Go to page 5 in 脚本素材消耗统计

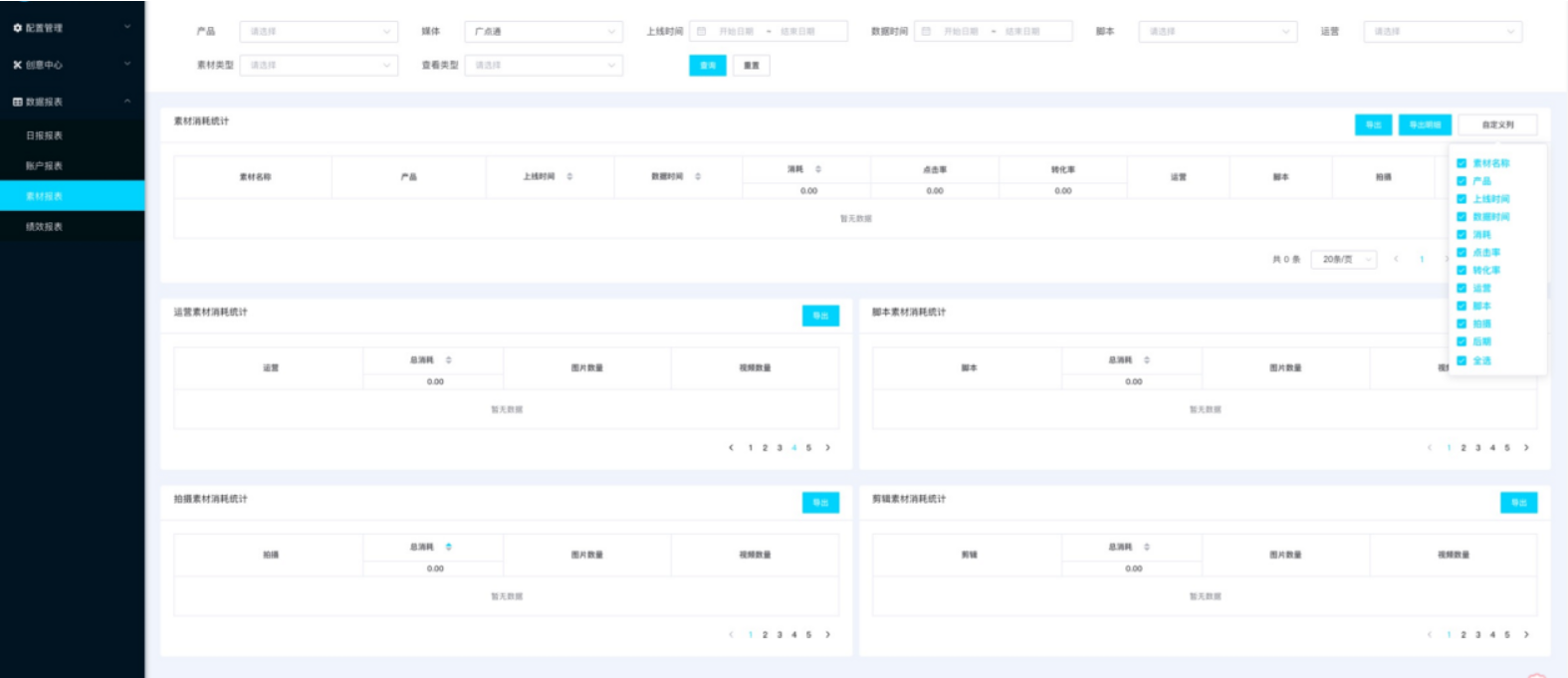click(x=1507, y=448)
